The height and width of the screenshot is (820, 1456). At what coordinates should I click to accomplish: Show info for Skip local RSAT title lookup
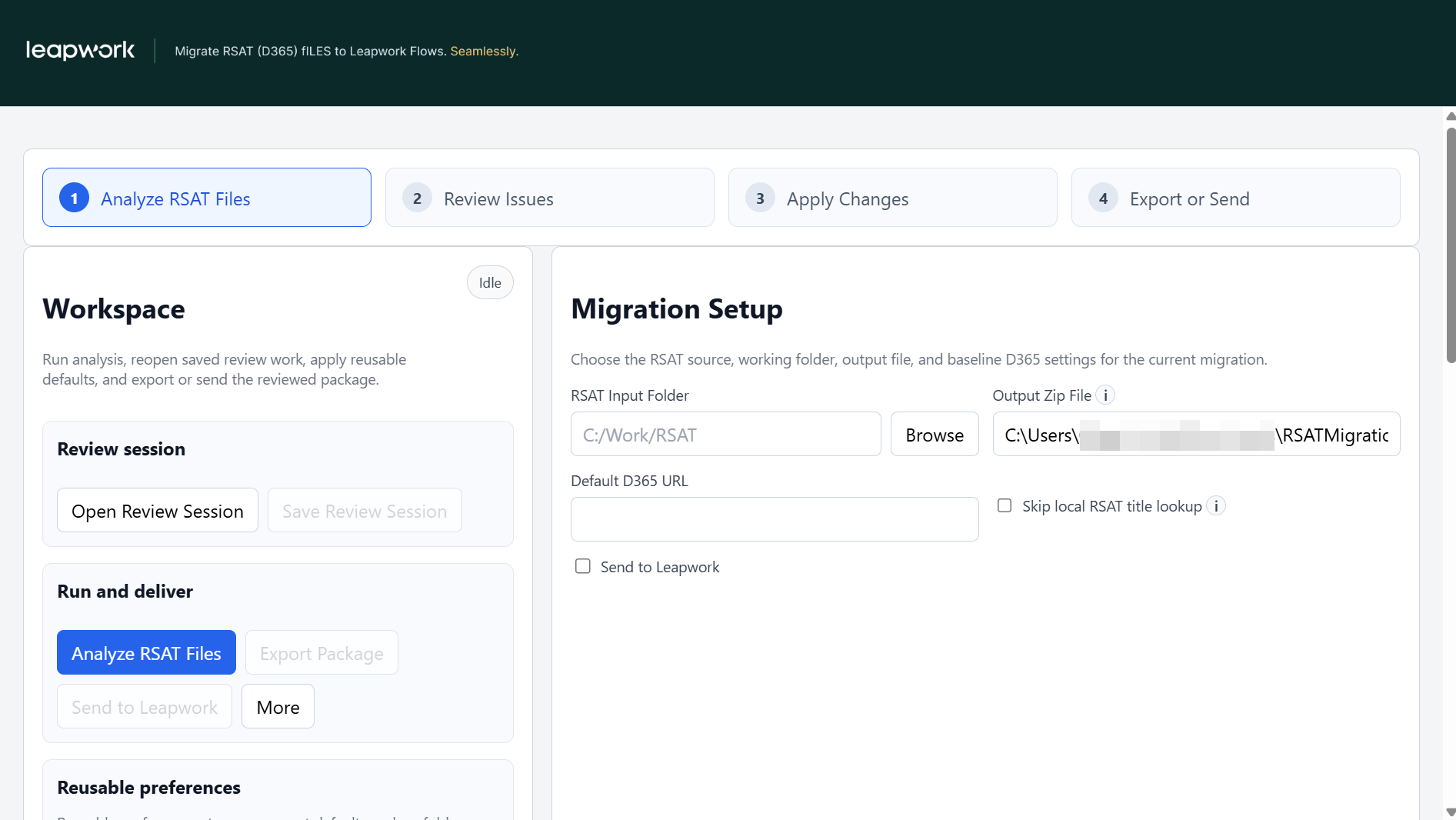tap(1216, 506)
